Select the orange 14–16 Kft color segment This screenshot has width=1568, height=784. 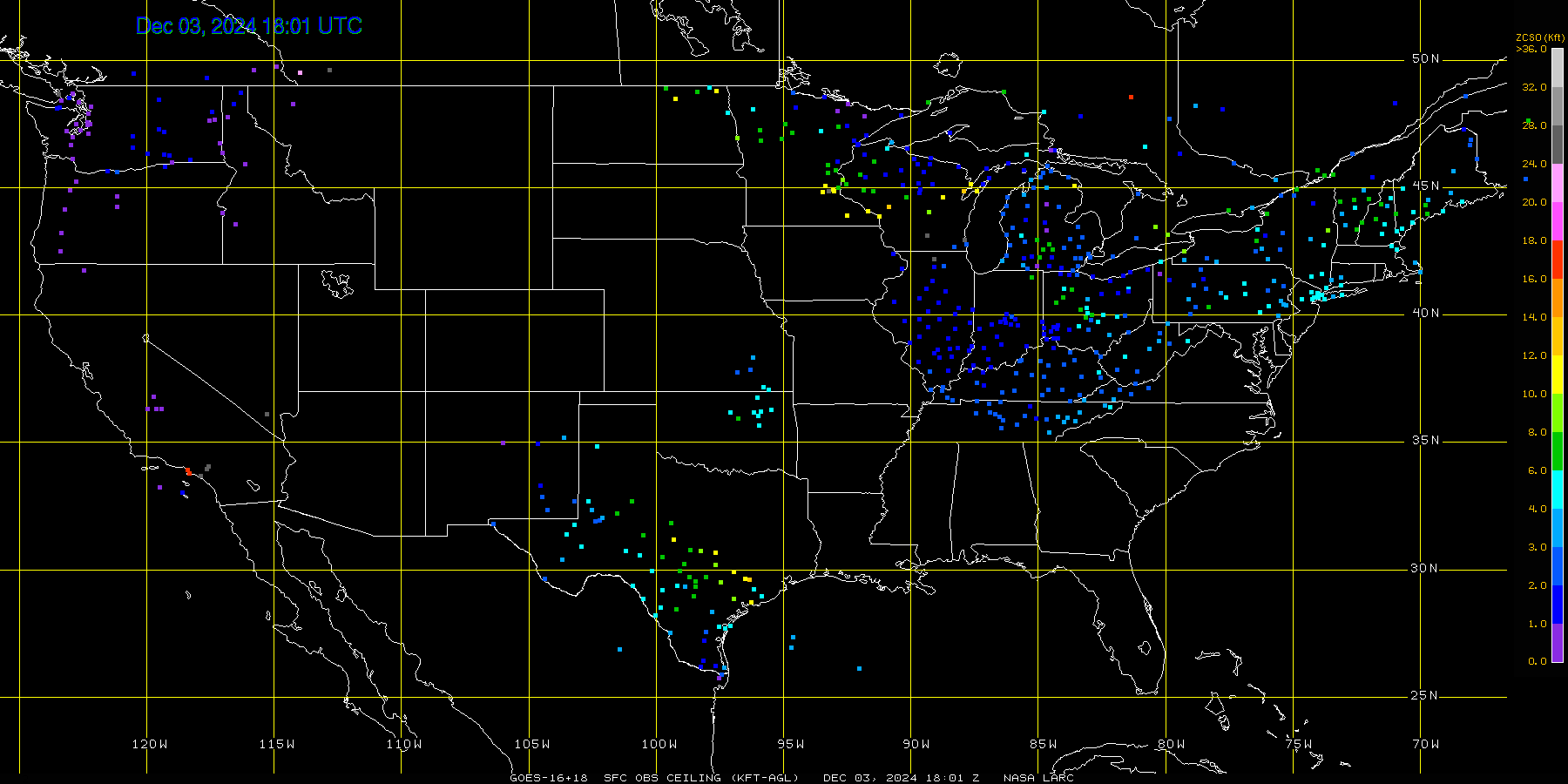click(1558, 298)
